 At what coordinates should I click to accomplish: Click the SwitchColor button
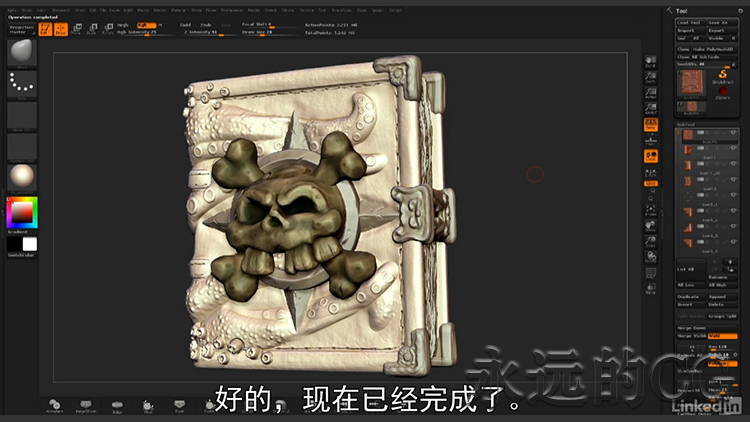[22, 255]
